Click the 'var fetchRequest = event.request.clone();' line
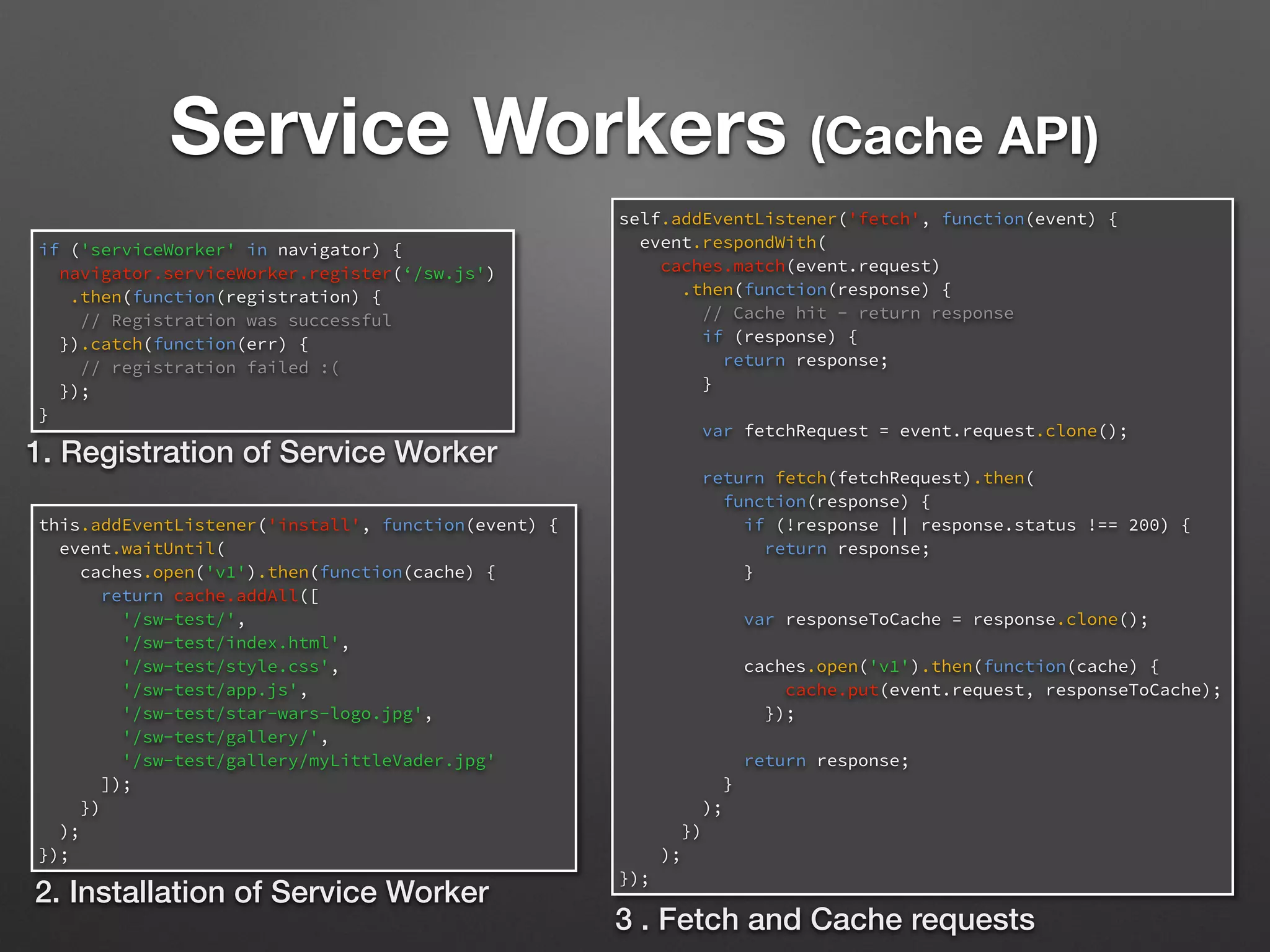1270x952 pixels. [915, 431]
